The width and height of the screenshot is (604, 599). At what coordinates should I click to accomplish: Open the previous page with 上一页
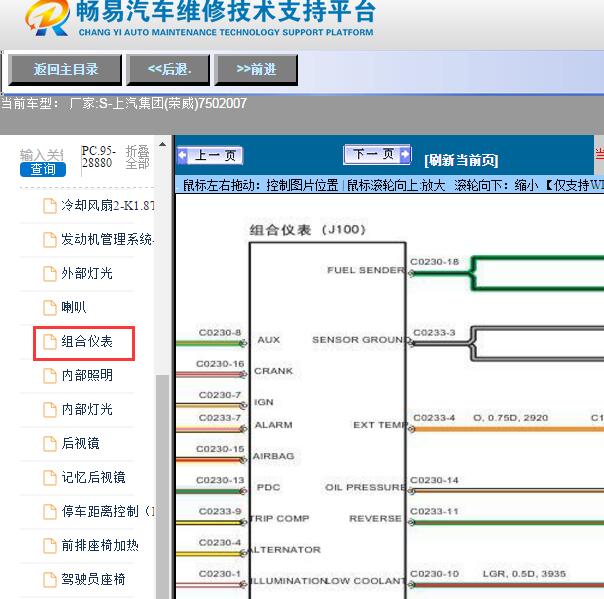(x=210, y=156)
